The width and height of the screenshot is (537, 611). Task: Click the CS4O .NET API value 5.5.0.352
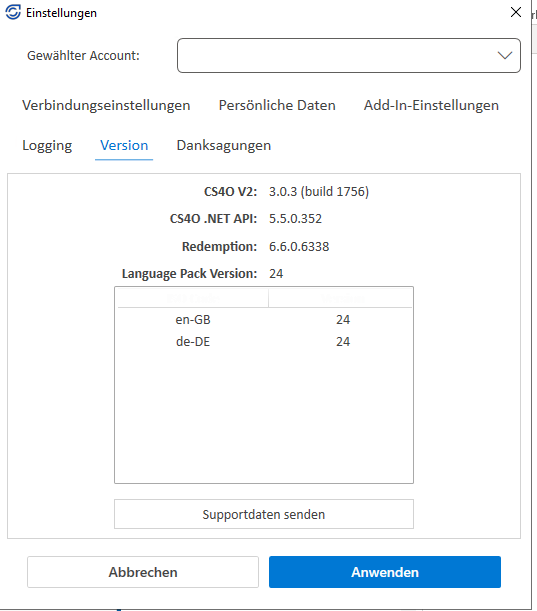point(295,218)
